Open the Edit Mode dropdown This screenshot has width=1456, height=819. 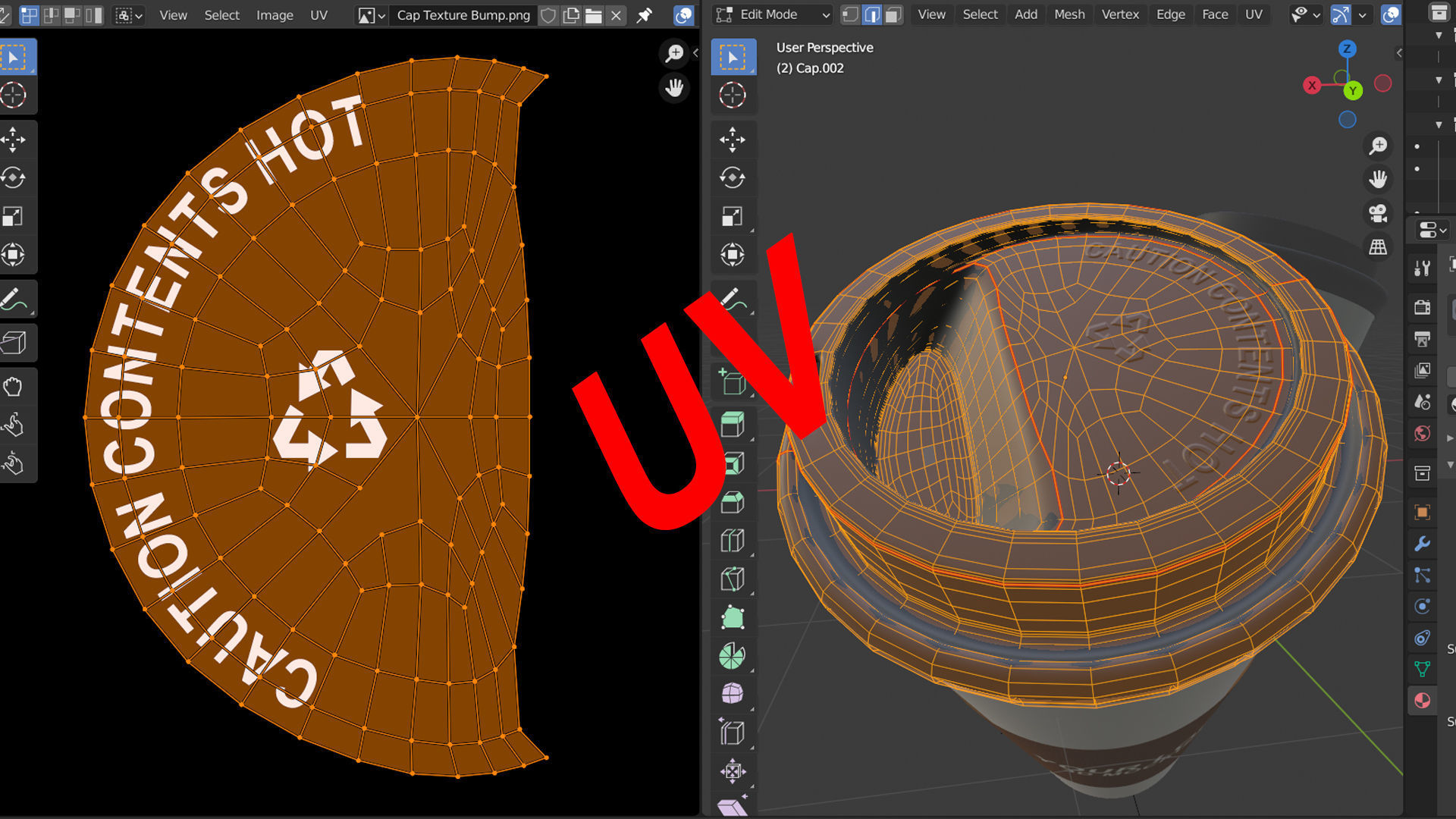(x=773, y=14)
